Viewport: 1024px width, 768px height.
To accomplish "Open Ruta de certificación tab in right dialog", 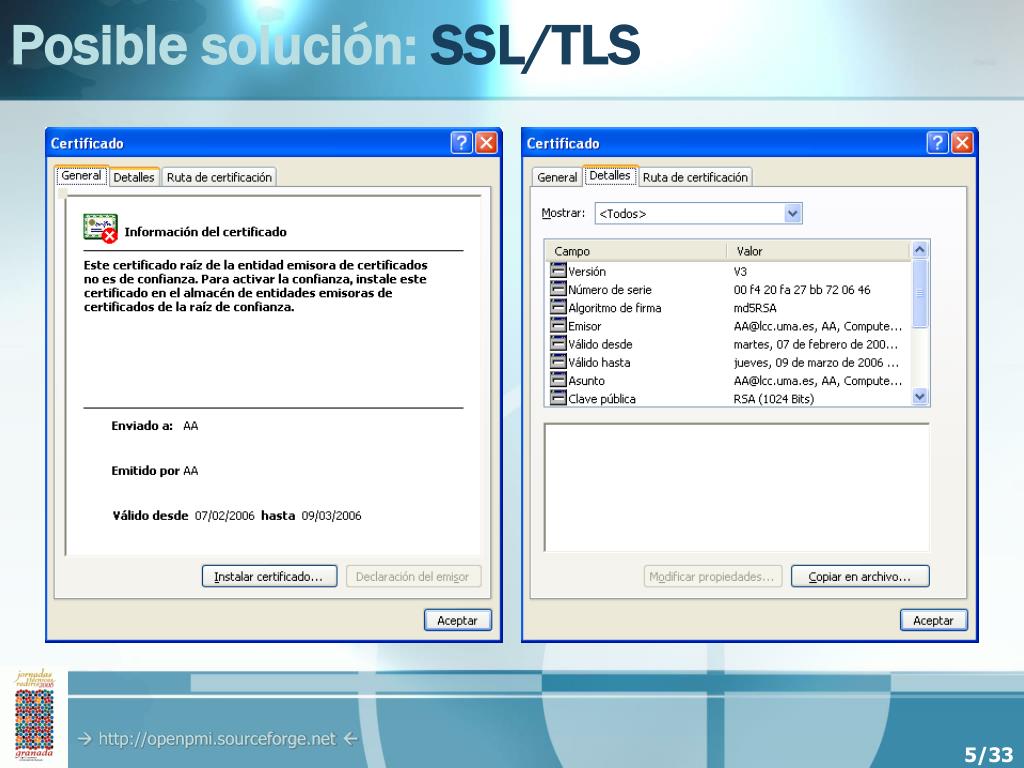I will point(695,177).
